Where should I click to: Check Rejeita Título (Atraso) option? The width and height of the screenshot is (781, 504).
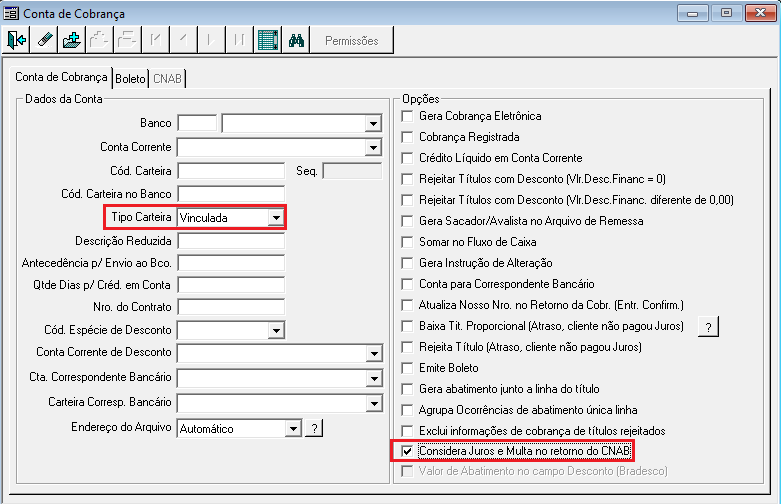[407, 347]
